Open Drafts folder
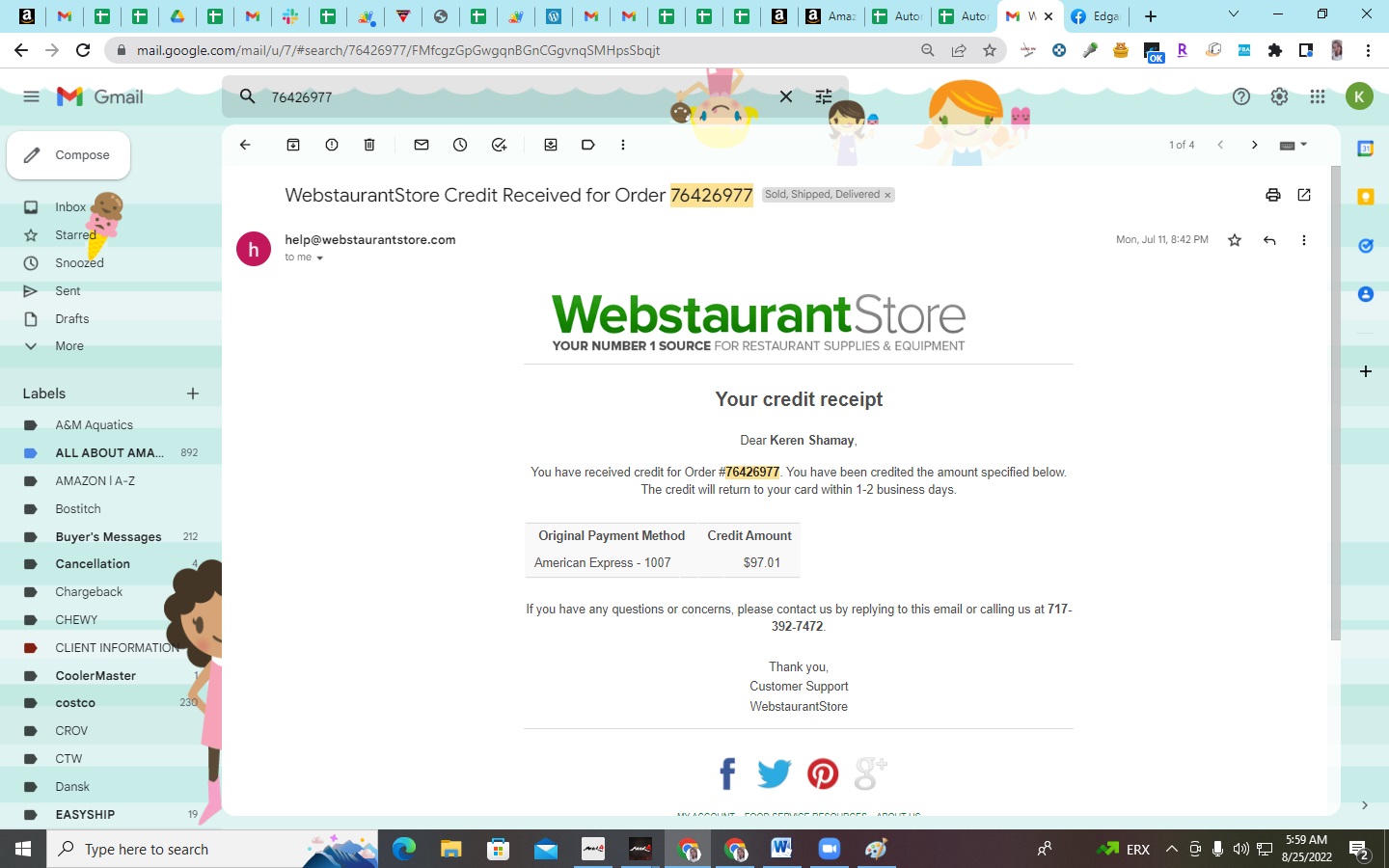Viewport: 1389px width, 868px height. (x=72, y=319)
